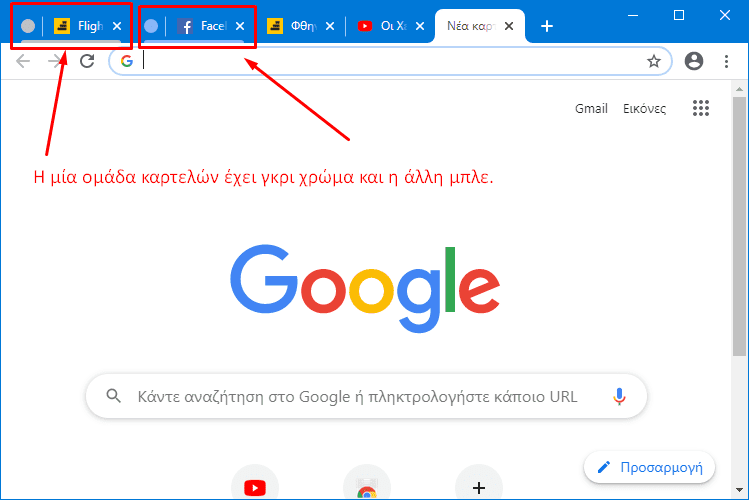749x500 pixels.
Task: Close the Facebook tab
Action: pos(240,26)
